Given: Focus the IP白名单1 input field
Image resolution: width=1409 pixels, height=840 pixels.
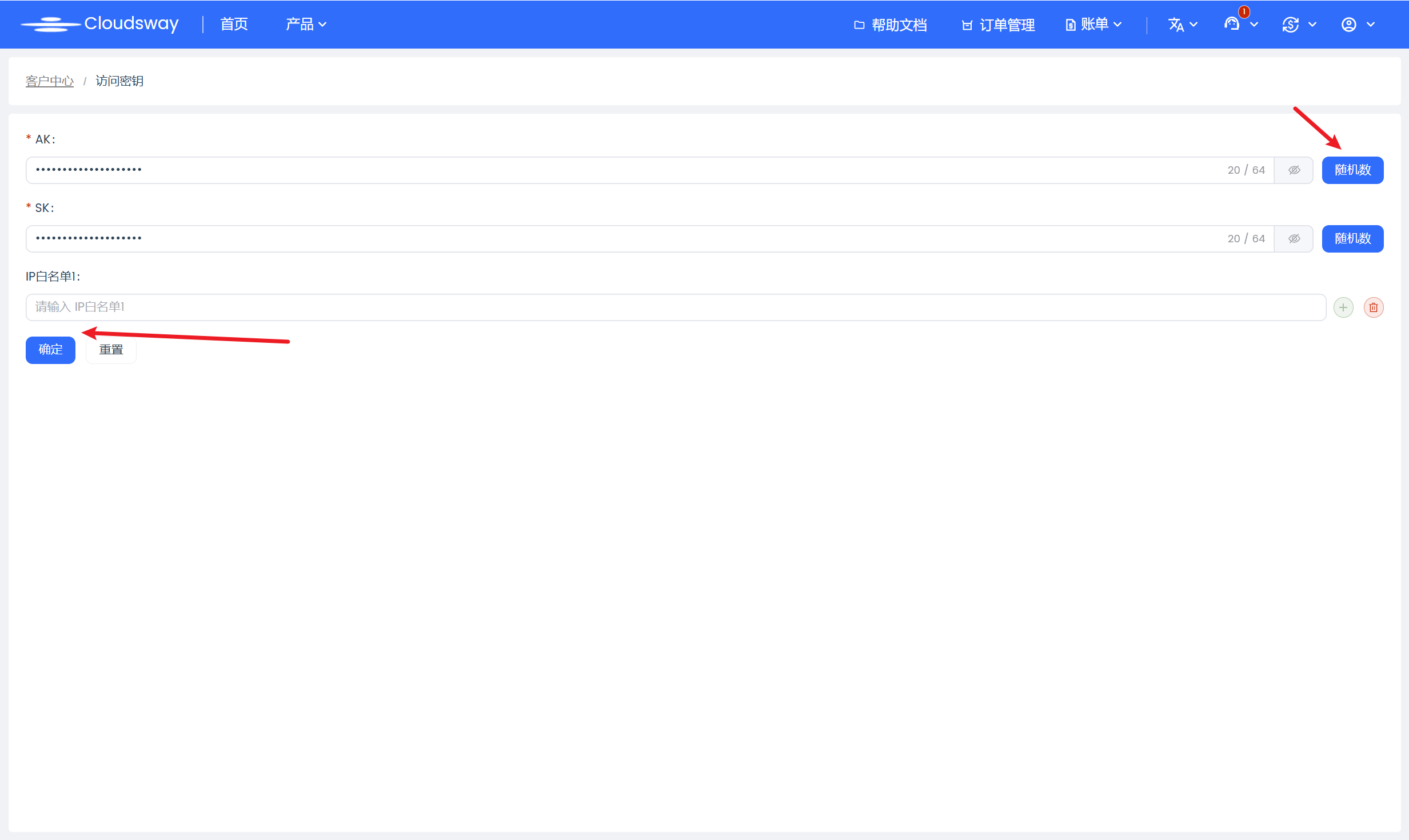Looking at the screenshot, I should click(x=674, y=307).
